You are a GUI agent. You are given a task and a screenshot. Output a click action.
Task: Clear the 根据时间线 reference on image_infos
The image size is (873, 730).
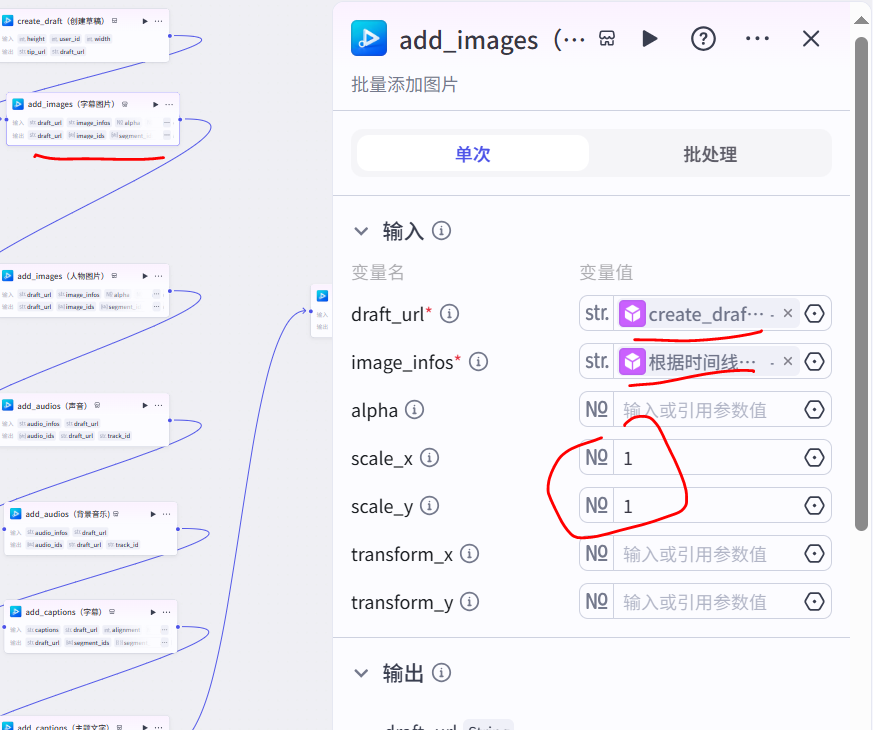coord(788,361)
